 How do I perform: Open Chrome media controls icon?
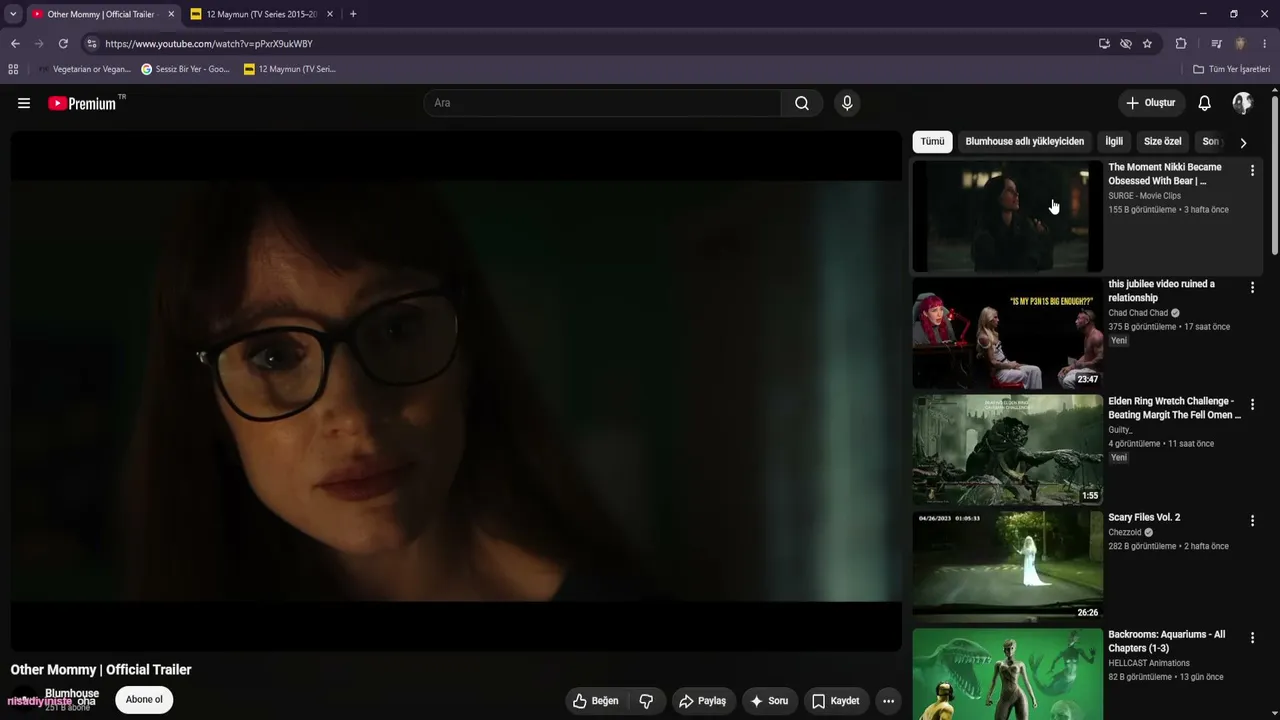1216,44
